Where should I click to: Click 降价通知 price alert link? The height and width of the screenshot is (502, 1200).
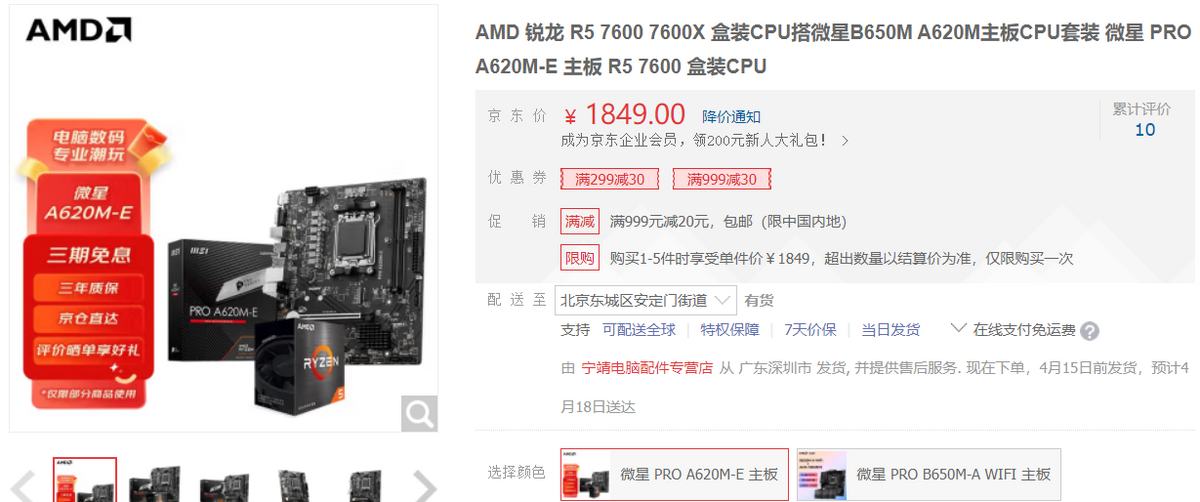[x=731, y=117]
